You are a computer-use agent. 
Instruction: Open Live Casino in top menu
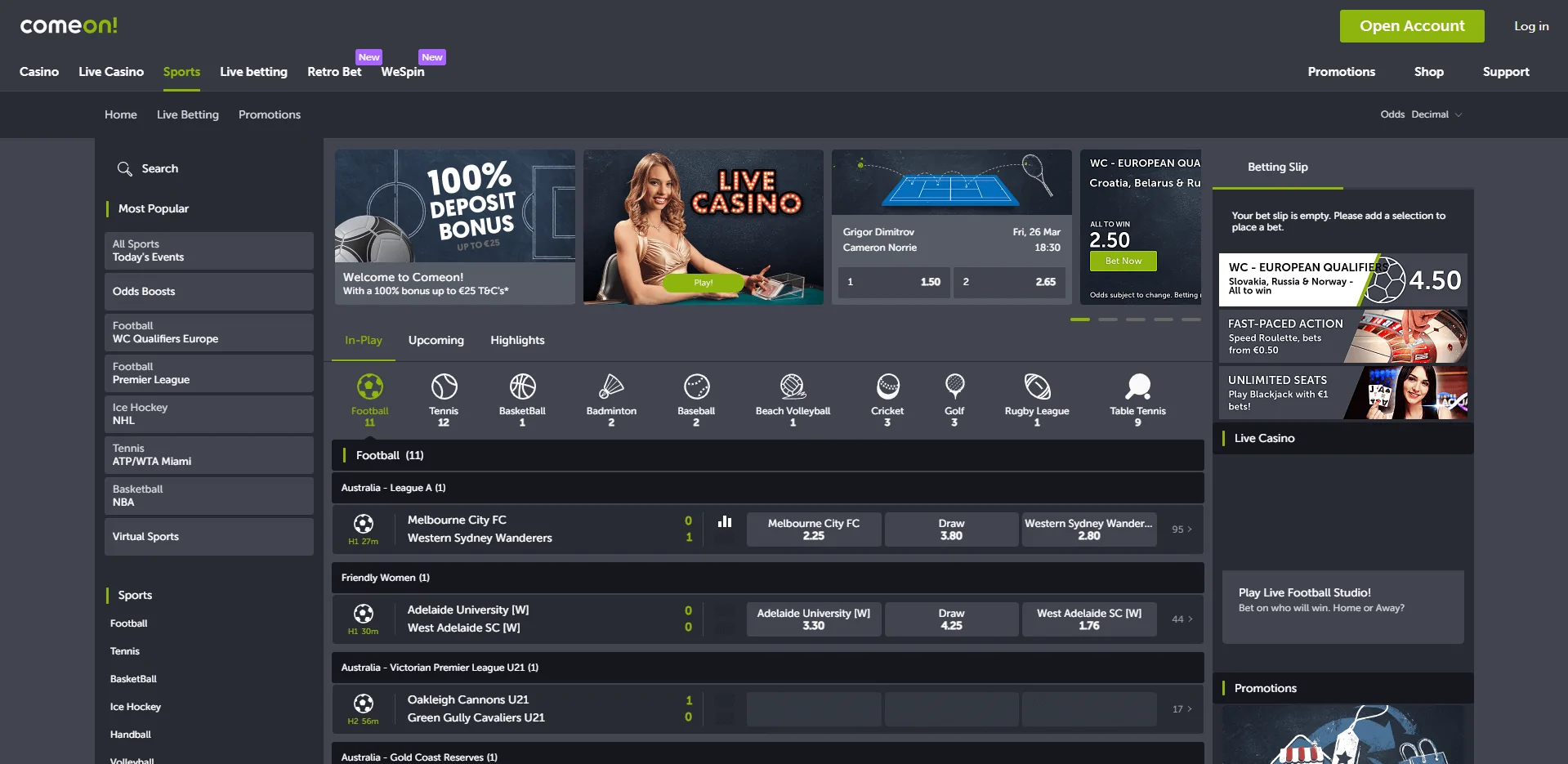click(111, 72)
